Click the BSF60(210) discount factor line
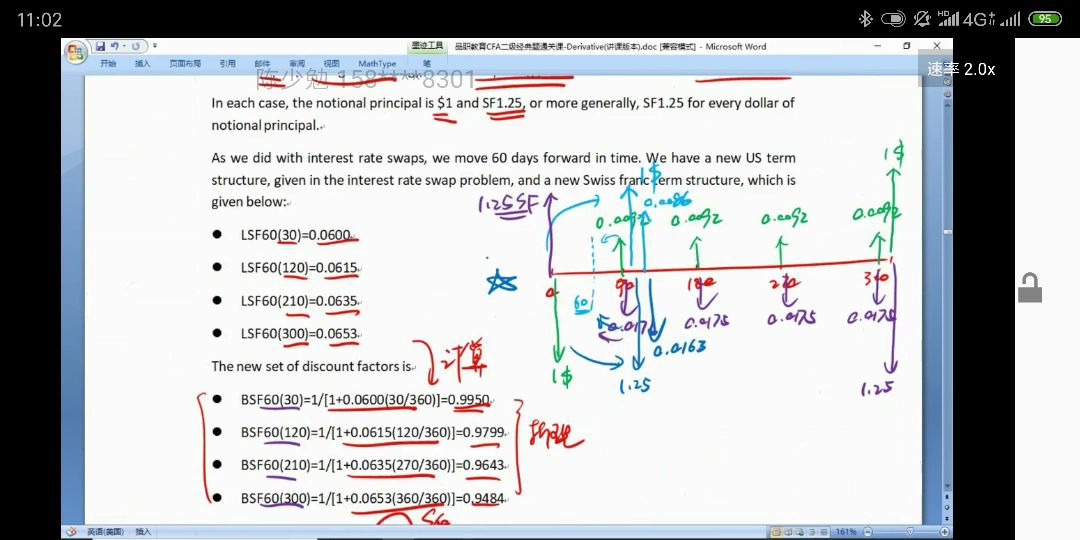Screen dimensions: 1080x540 pyautogui.click(x=373, y=465)
